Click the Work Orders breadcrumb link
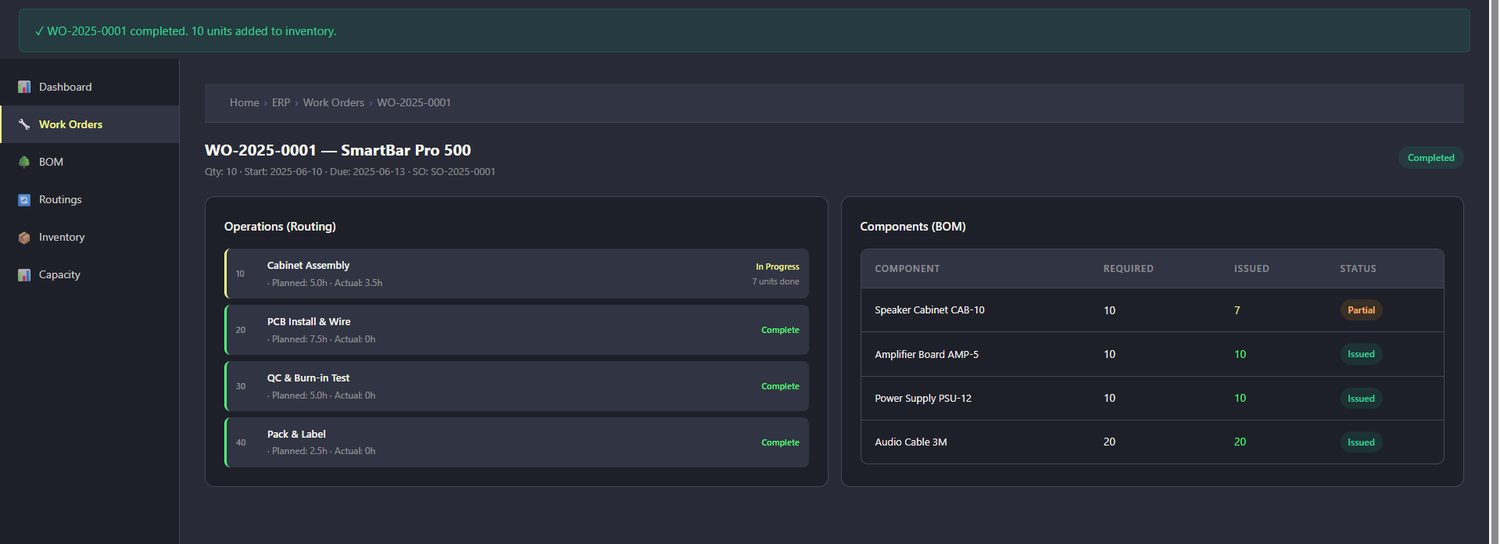1500x544 pixels. click(x=333, y=103)
